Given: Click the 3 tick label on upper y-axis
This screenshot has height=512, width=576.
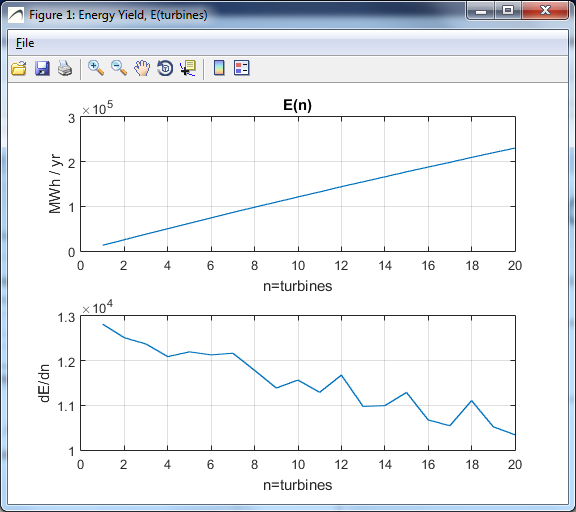Looking at the screenshot, I should pos(72,119).
